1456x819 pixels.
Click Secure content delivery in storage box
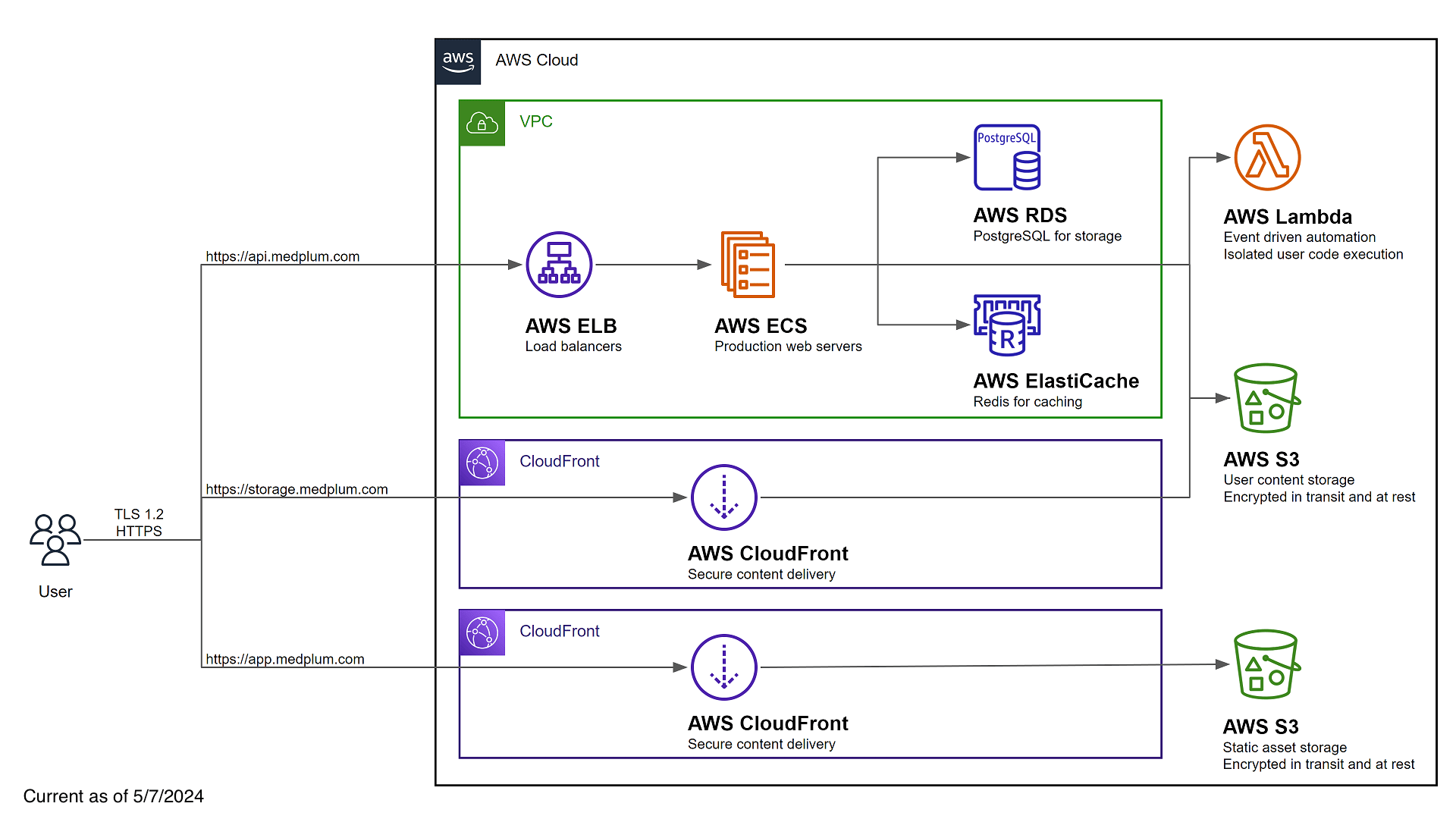[761, 575]
